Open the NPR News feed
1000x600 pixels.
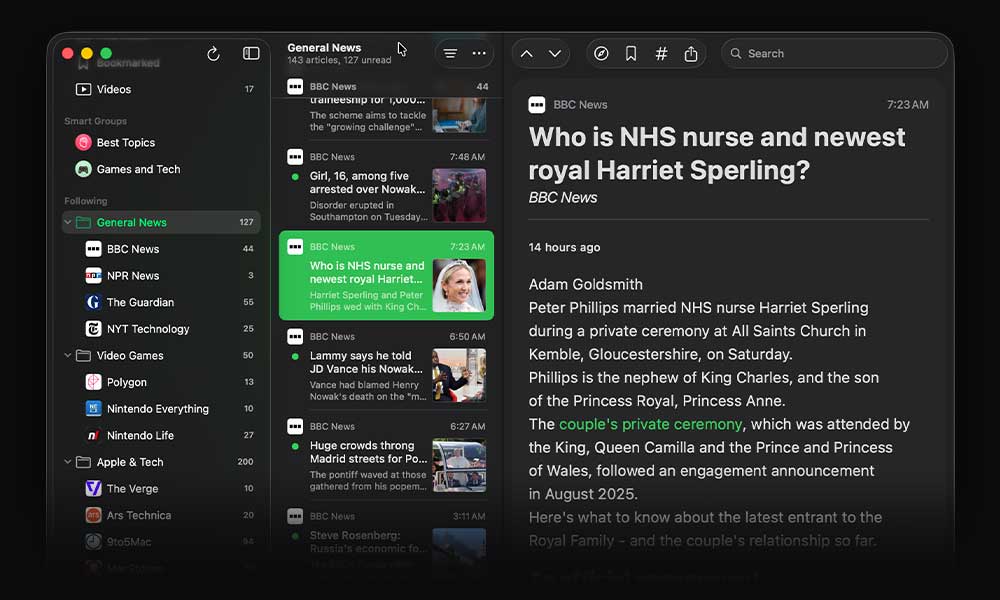(161, 275)
